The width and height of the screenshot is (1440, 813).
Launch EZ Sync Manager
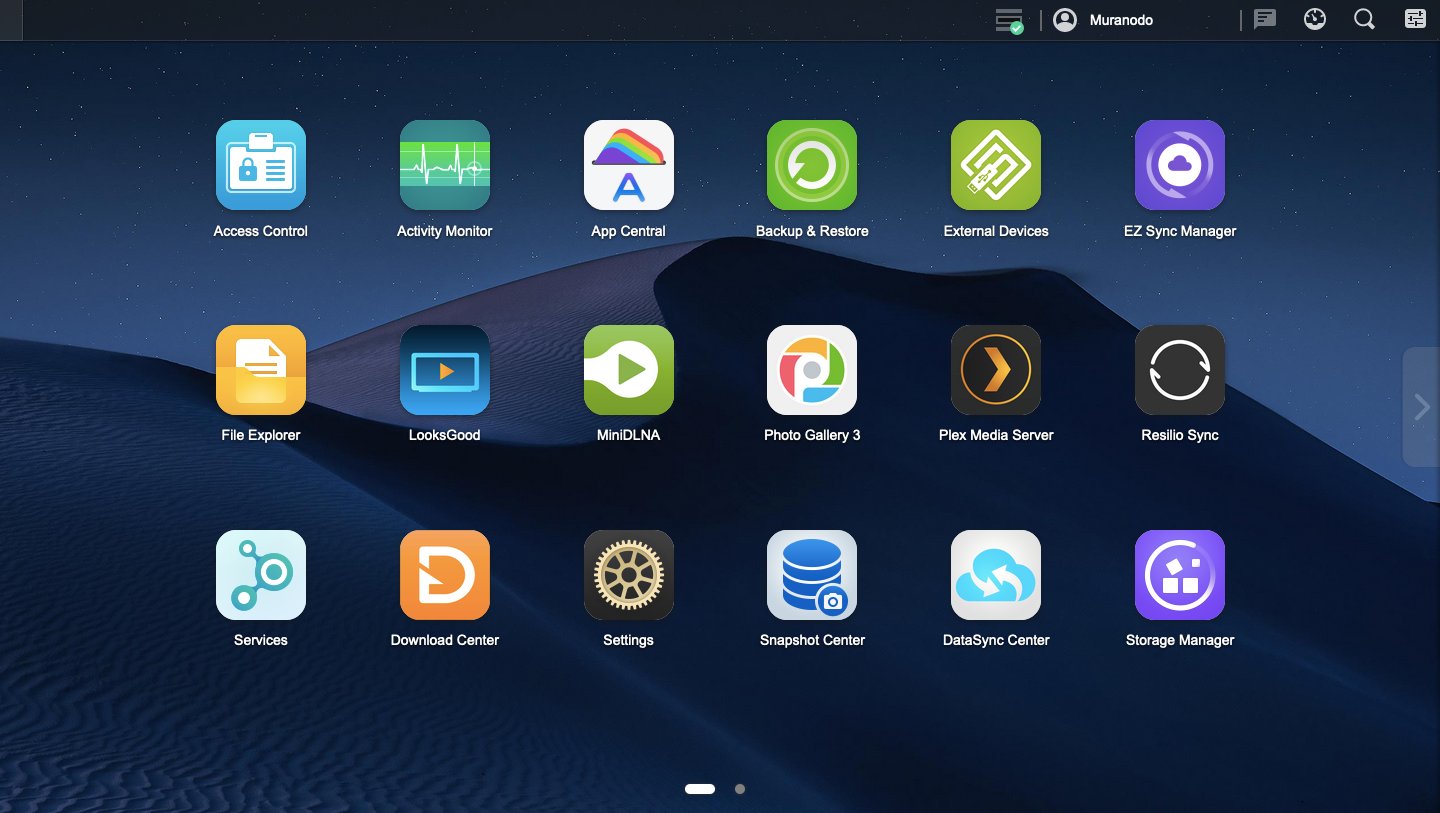tap(1180, 165)
